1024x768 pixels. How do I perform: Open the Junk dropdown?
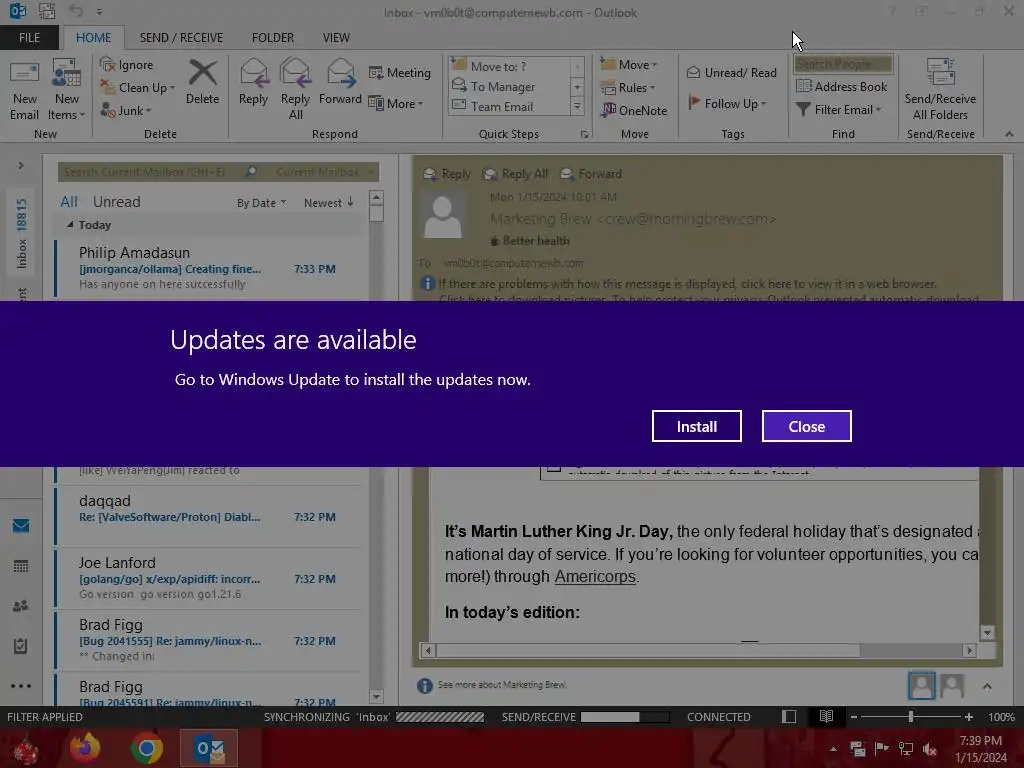126,110
